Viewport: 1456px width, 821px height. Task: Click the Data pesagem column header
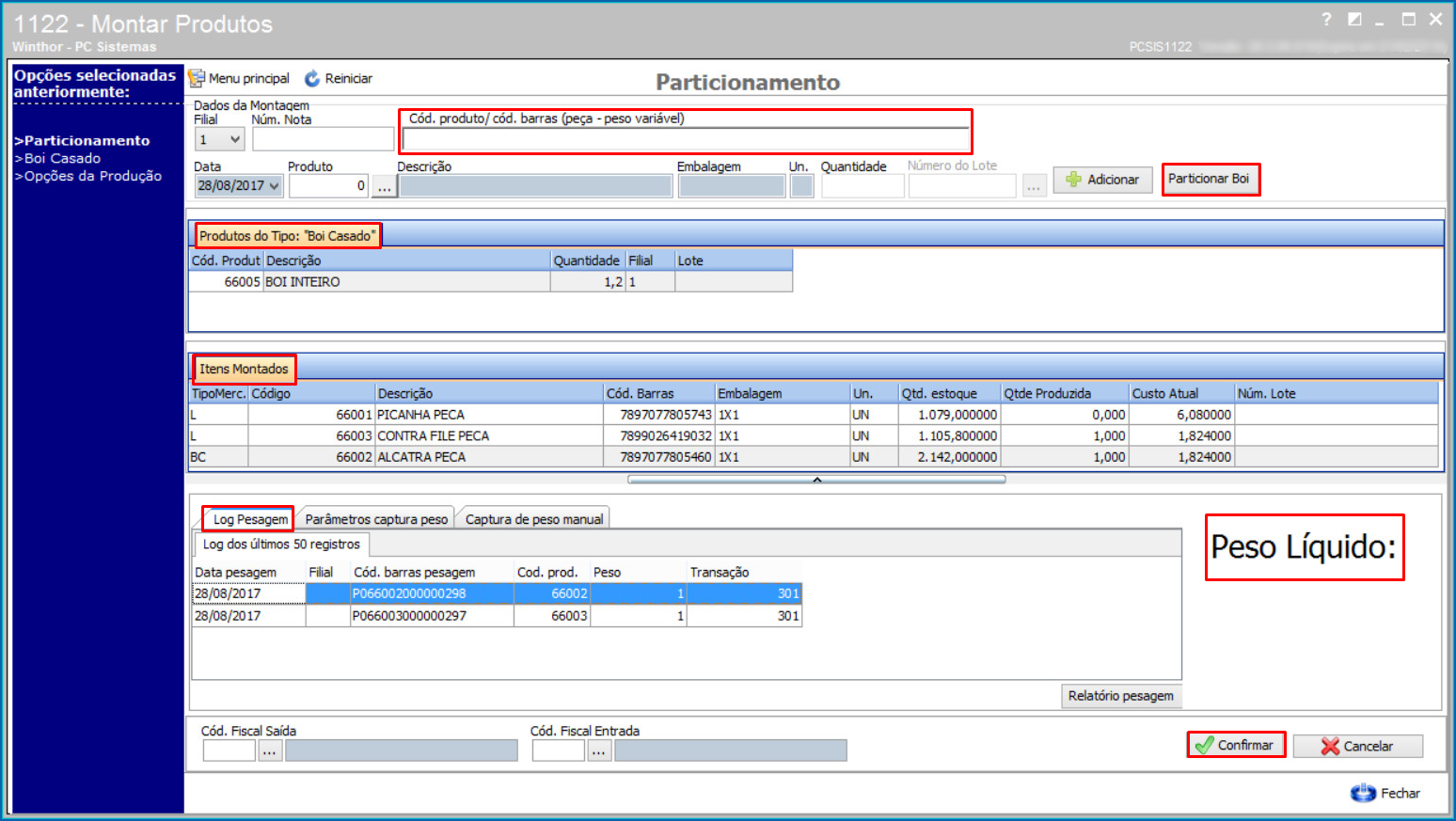pos(248,572)
